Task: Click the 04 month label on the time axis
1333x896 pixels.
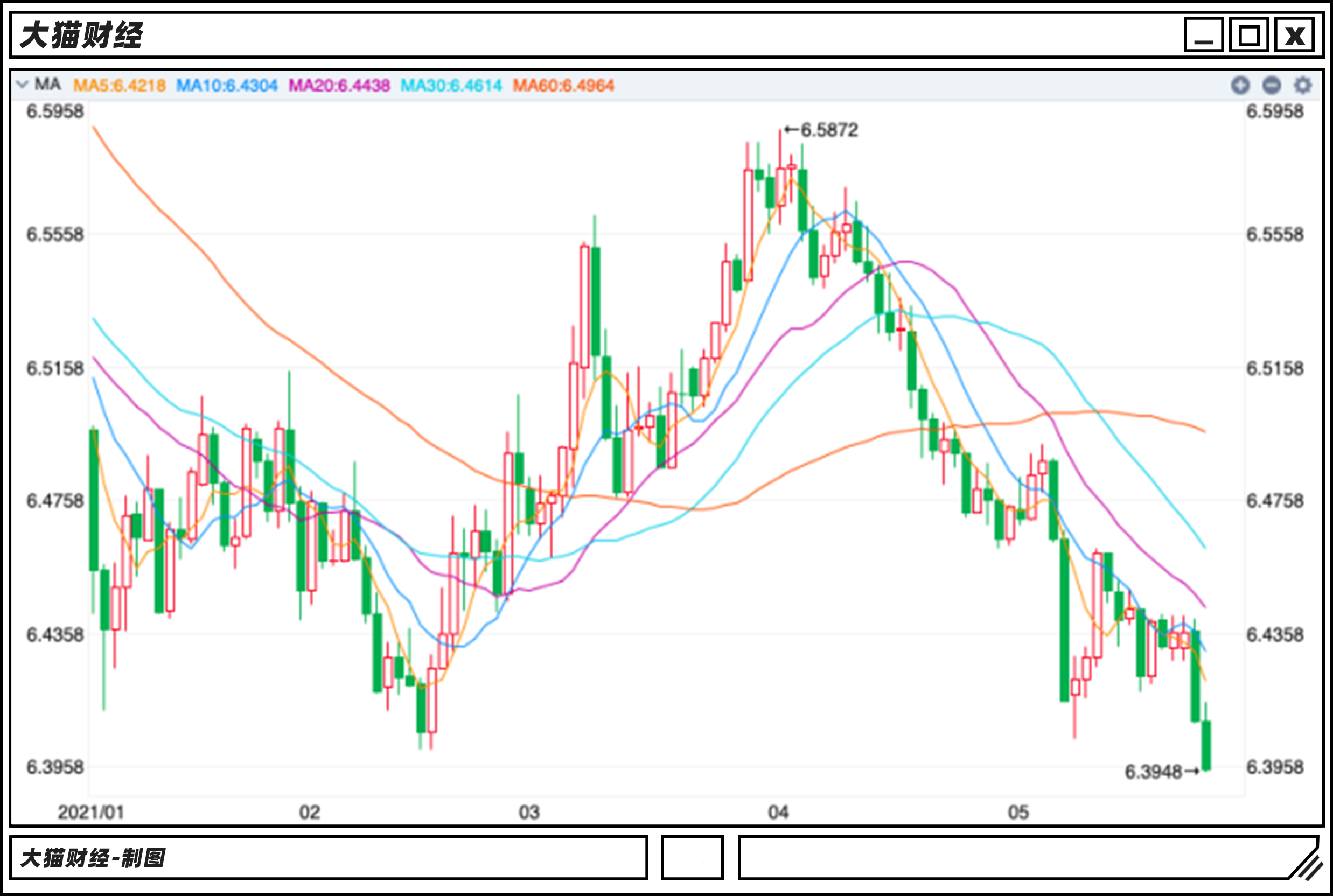Action: 778,812
